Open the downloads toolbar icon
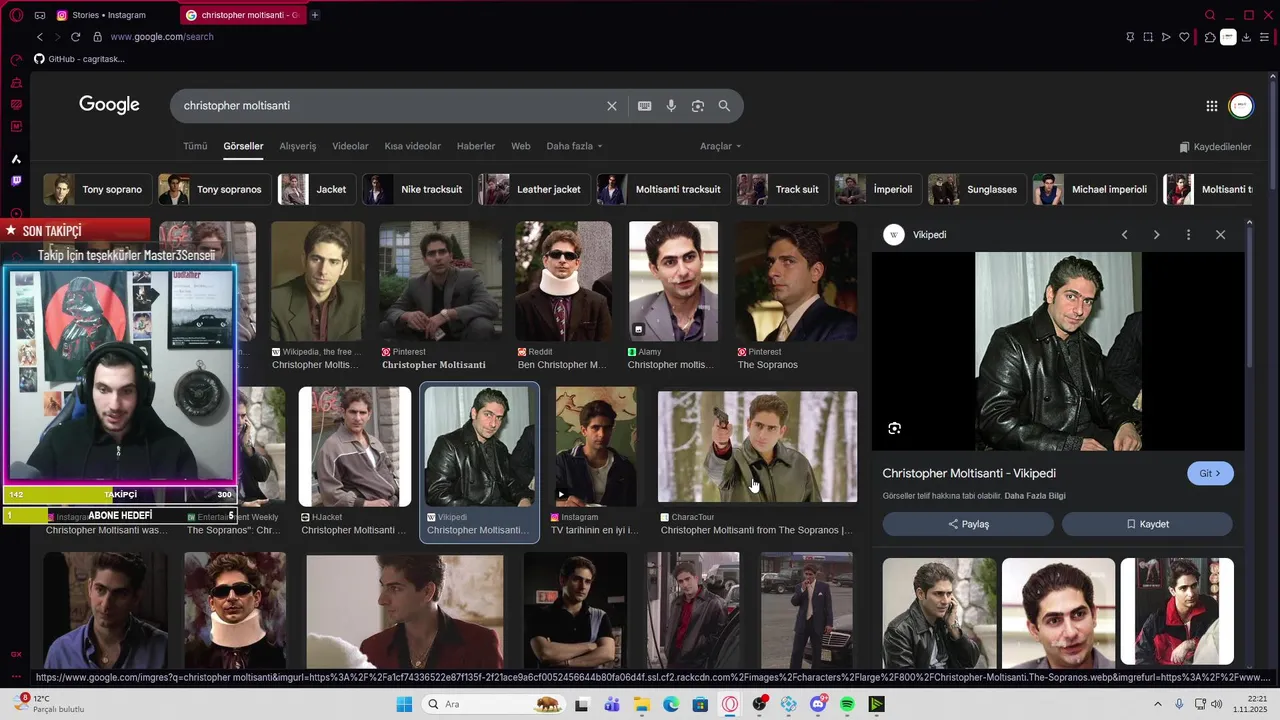The height and width of the screenshot is (720, 1280). tap(1246, 37)
